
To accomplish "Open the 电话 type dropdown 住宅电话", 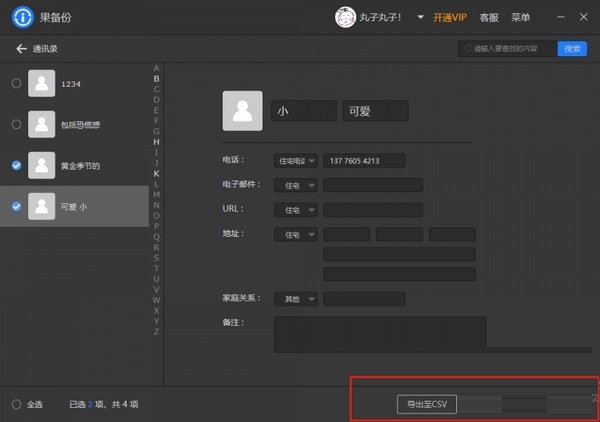I will tap(296, 161).
